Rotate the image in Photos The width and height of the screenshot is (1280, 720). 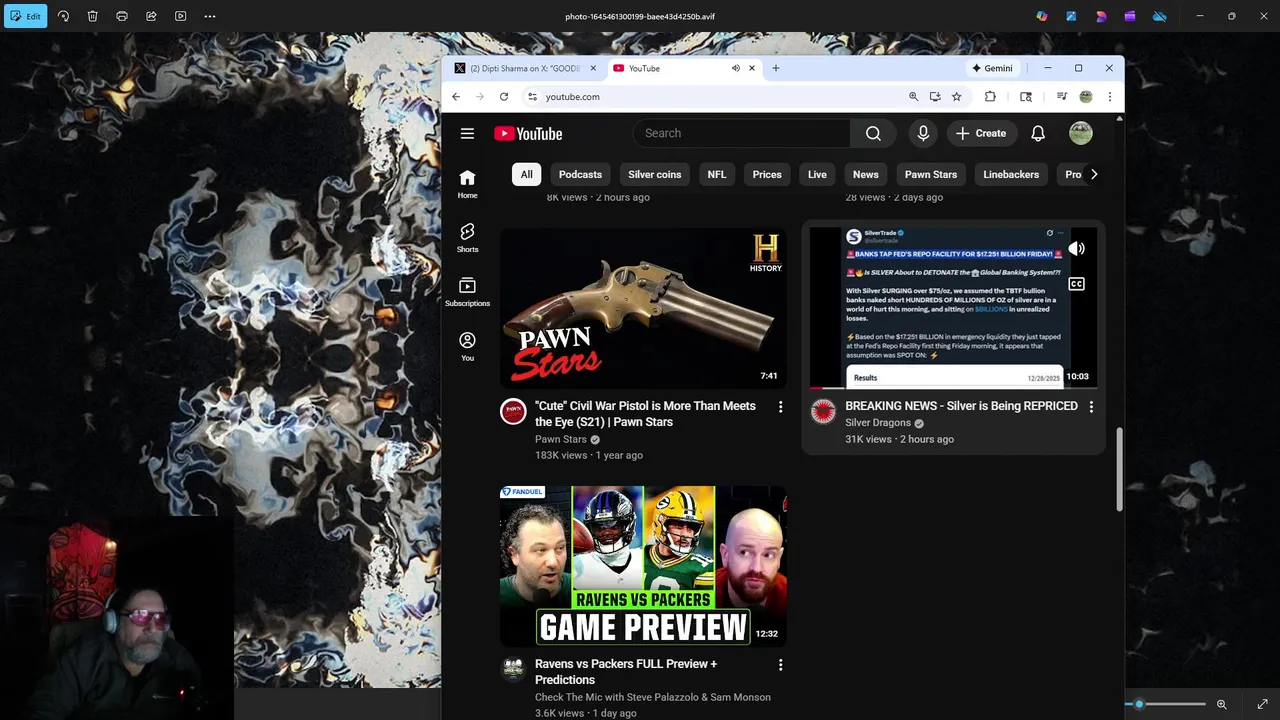pos(63,16)
